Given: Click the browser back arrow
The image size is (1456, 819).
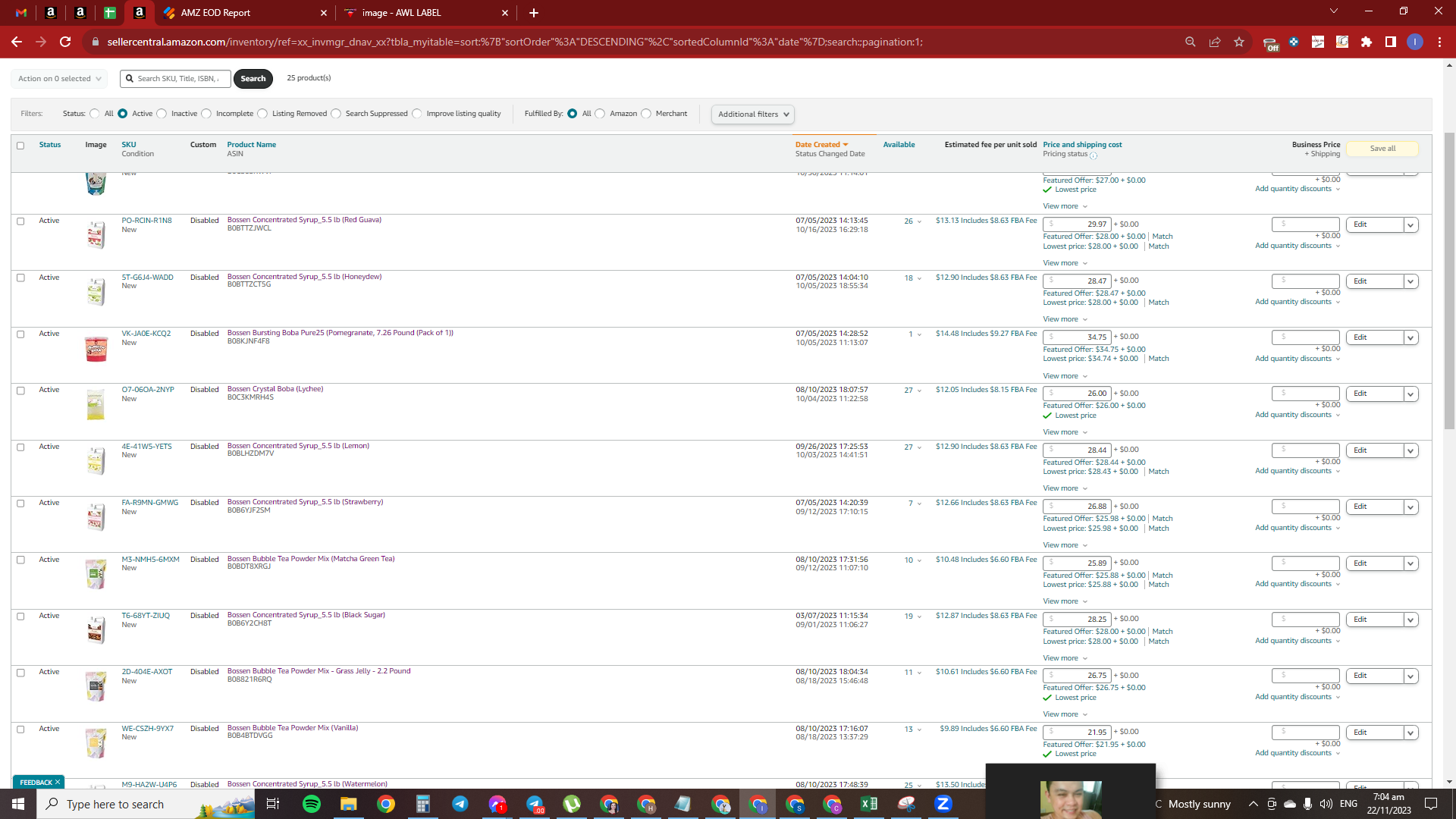Looking at the screenshot, I should (x=17, y=42).
